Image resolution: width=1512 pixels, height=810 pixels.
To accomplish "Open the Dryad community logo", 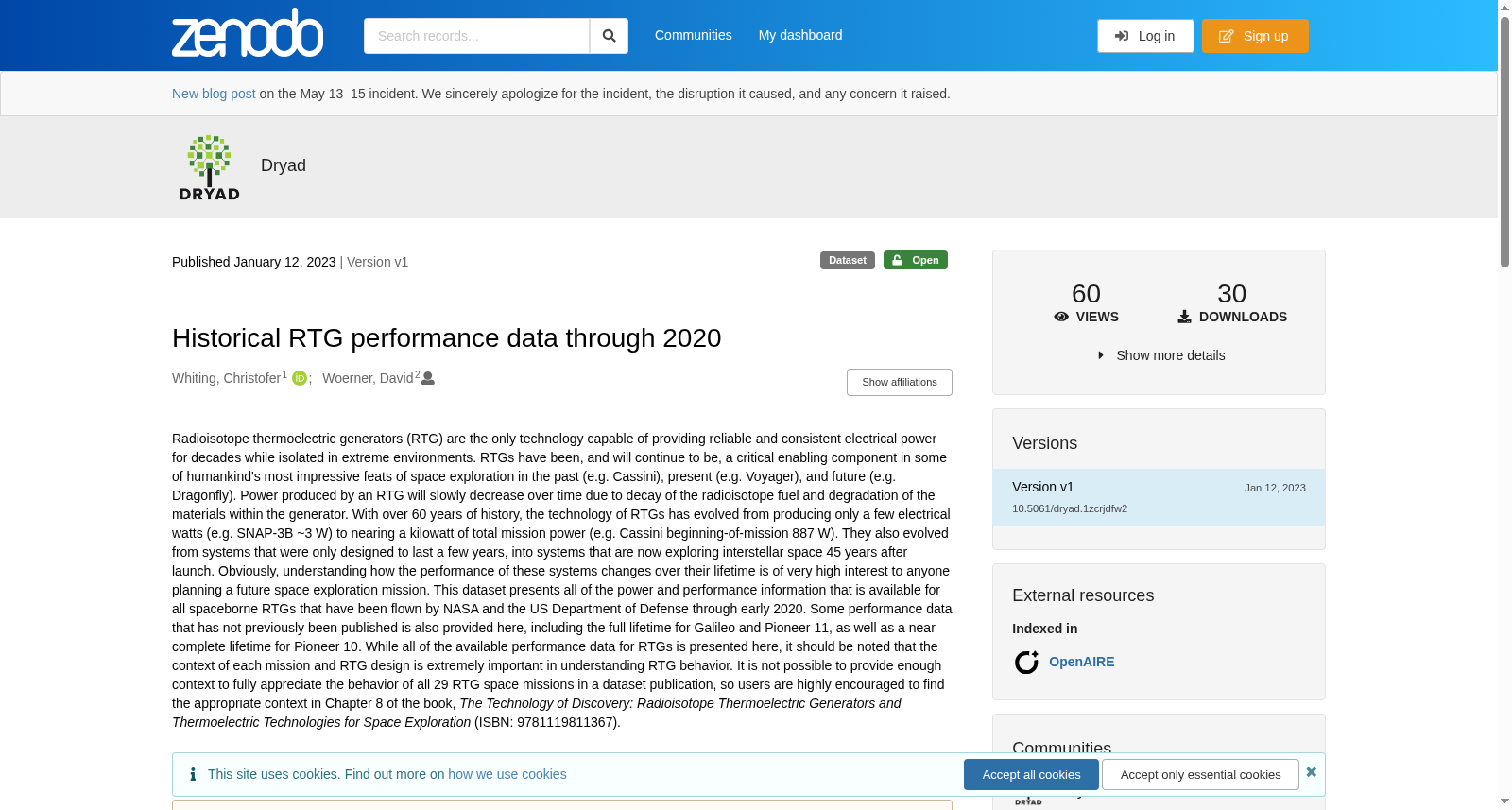I will click(210, 167).
